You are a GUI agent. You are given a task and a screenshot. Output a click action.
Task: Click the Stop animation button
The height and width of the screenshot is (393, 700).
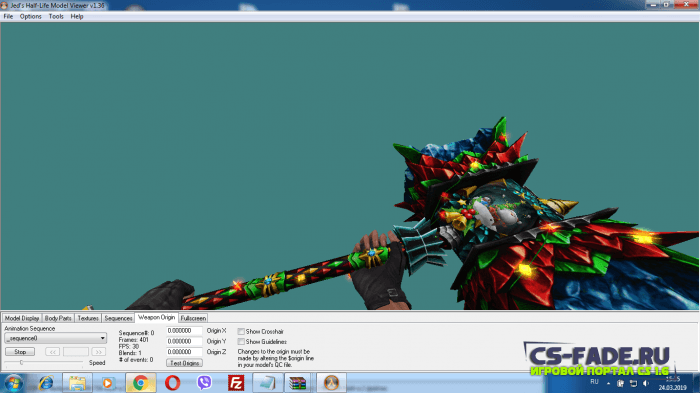[20, 352]
